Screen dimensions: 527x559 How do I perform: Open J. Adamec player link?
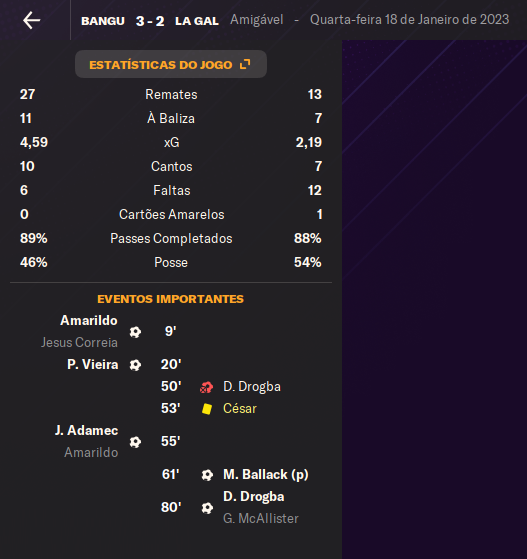coord(87,430)
